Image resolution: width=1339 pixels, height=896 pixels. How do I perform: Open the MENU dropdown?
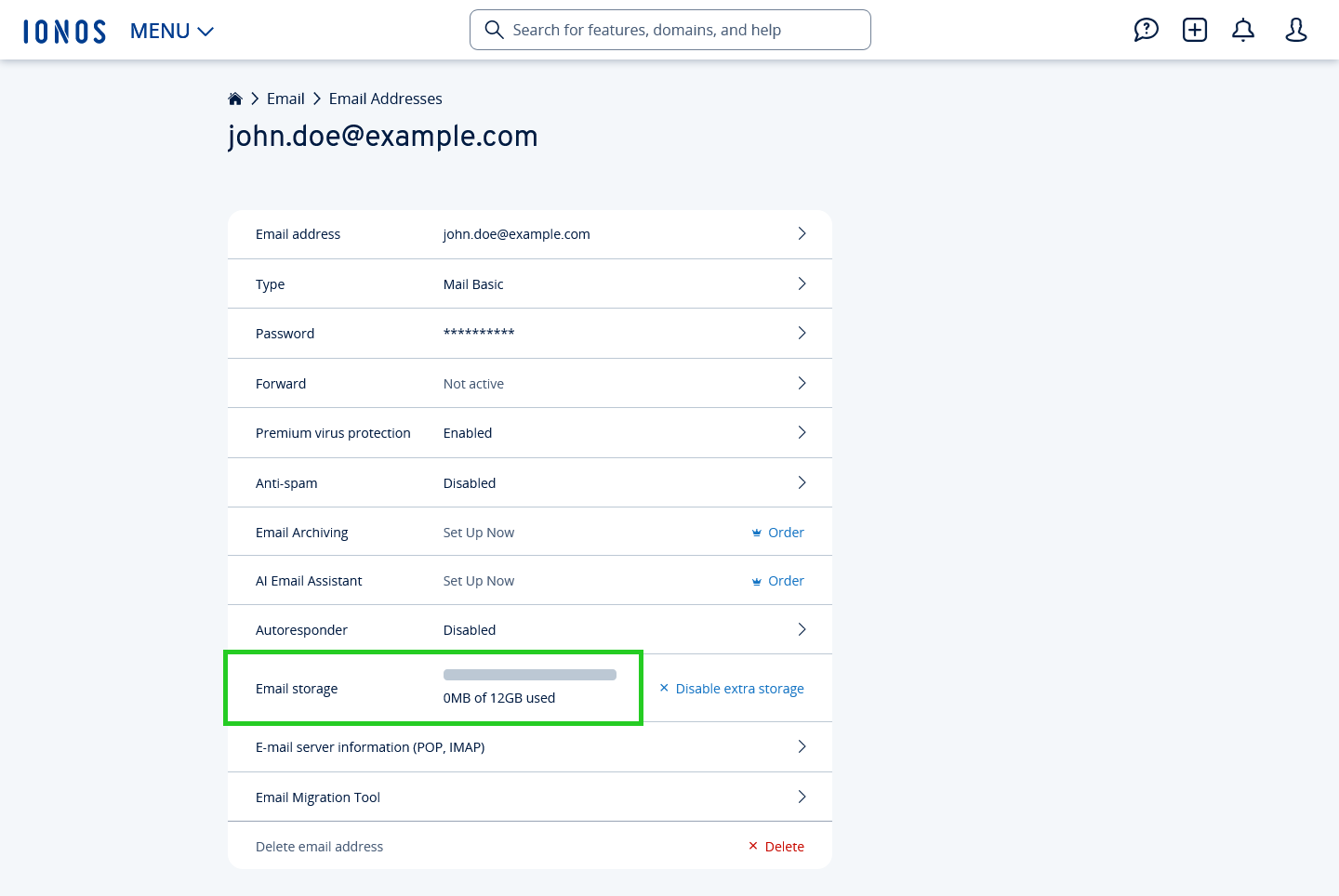[x=171, y=30]
